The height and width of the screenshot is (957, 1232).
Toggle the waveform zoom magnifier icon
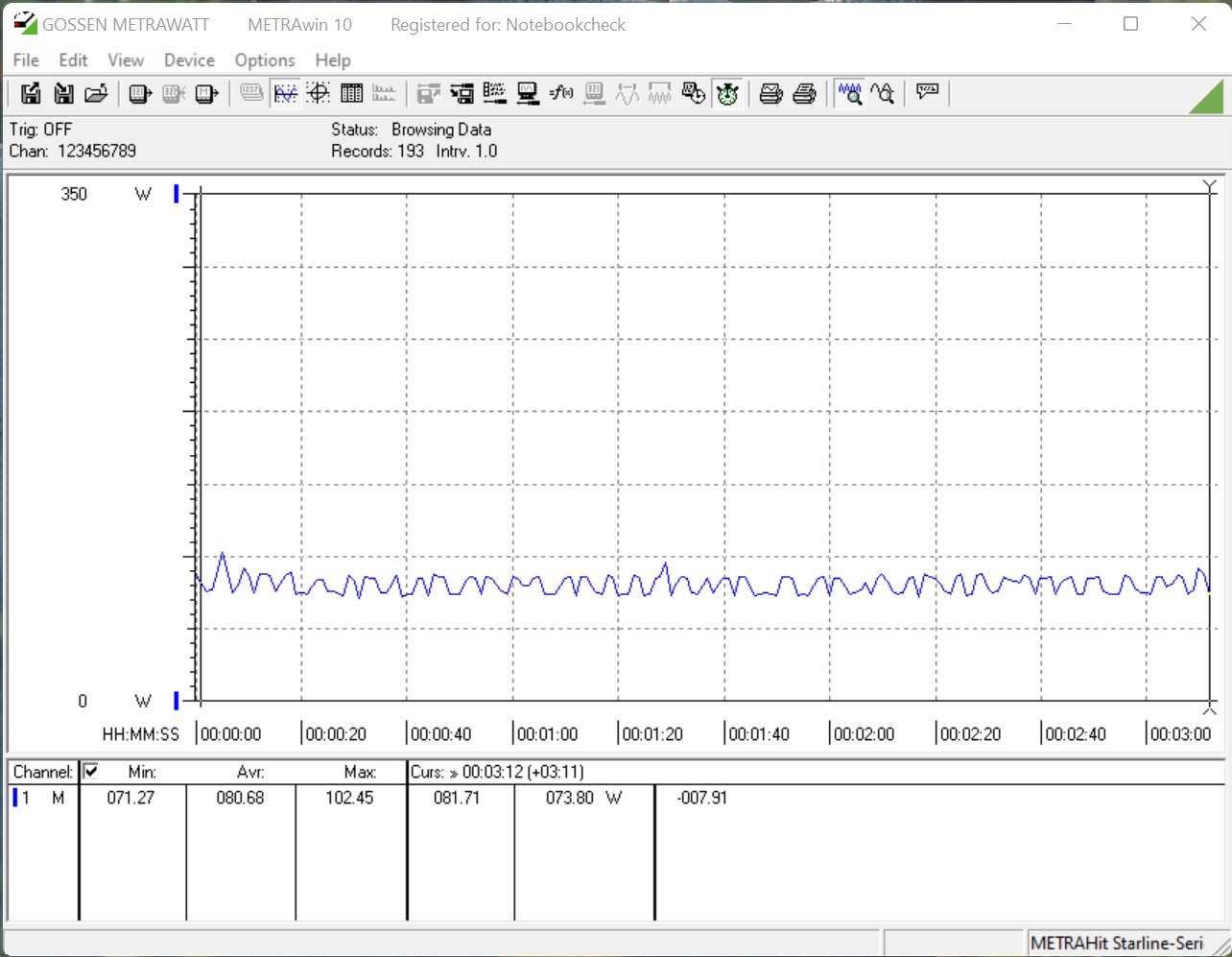pyautogui.click(x=849, y=93)
